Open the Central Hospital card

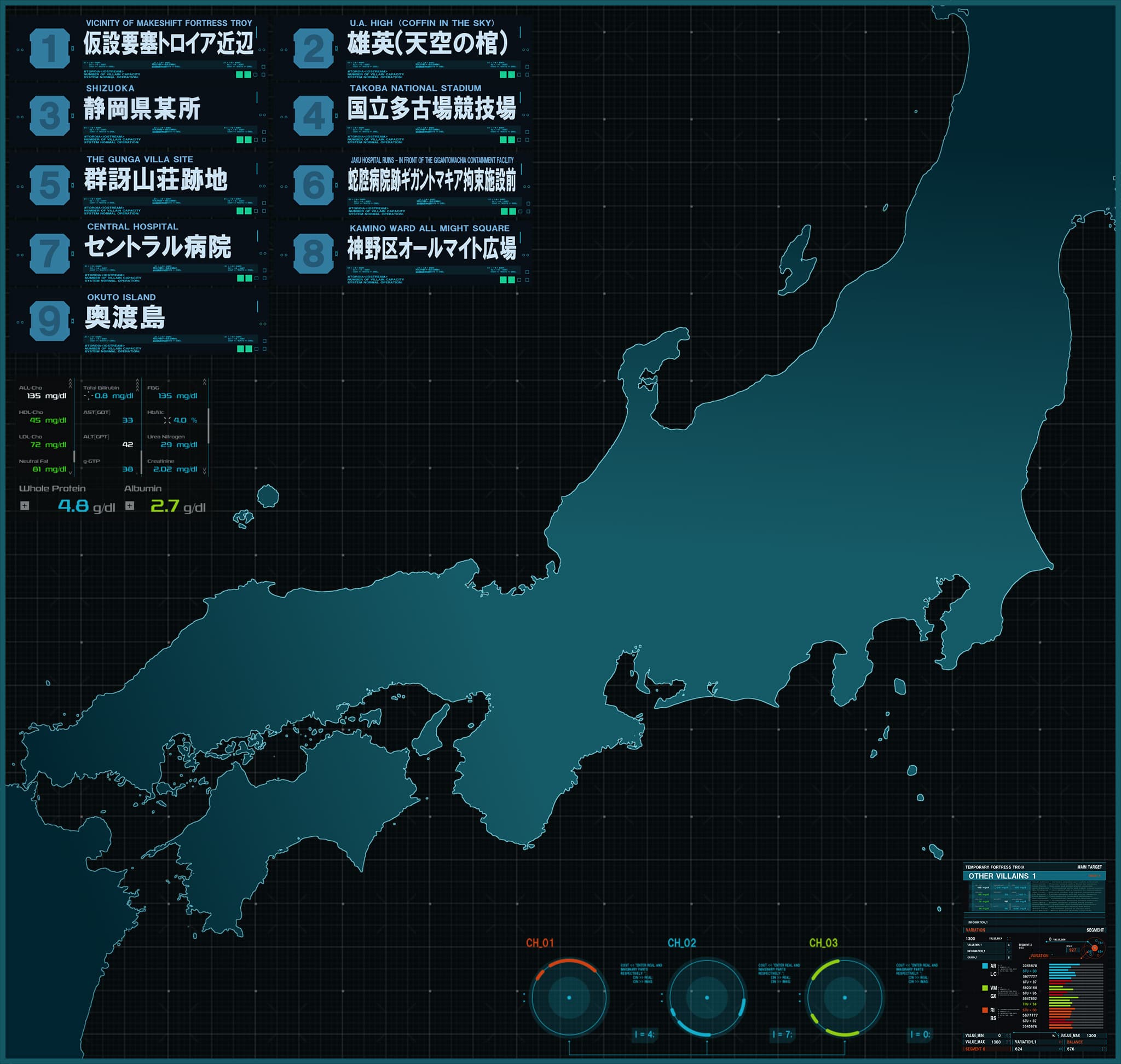coord(138,253)
